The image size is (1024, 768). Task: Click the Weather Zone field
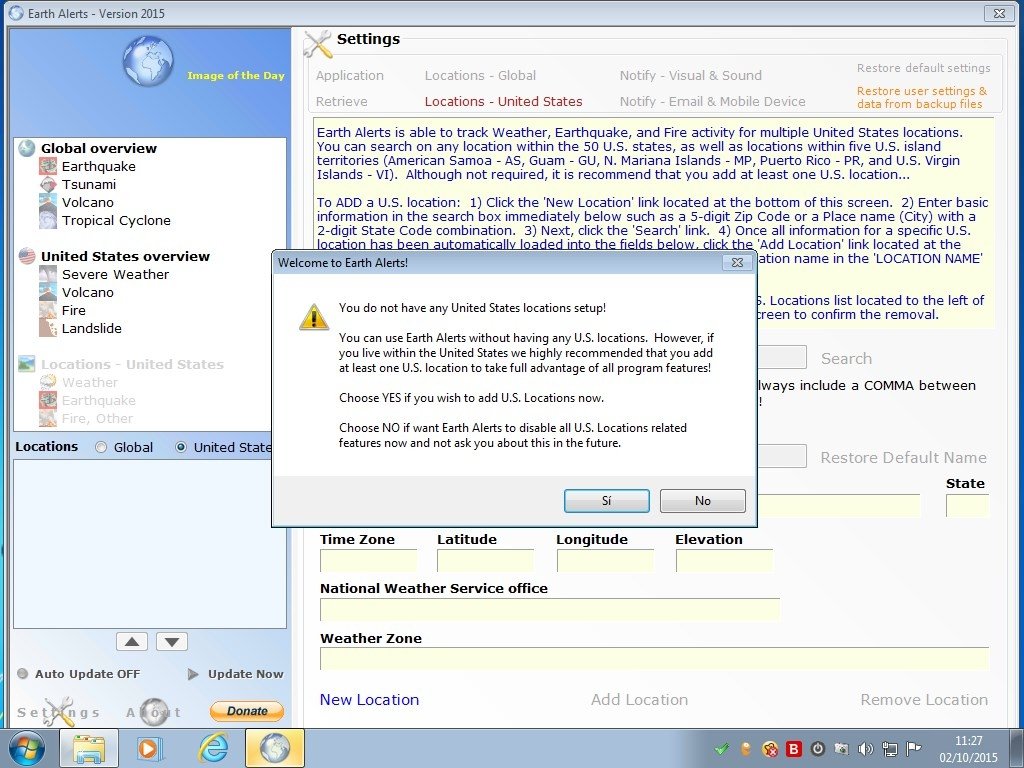[x=654, y=659]
